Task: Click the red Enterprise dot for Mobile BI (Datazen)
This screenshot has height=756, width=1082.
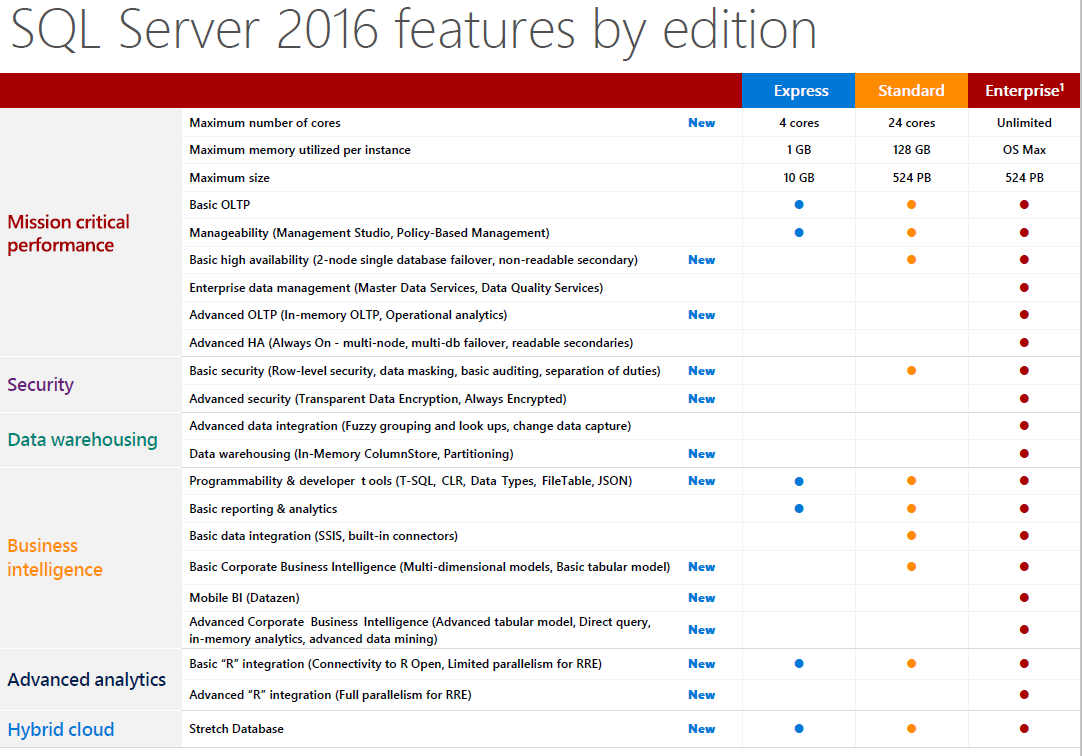Action: tap(1023, 597)
